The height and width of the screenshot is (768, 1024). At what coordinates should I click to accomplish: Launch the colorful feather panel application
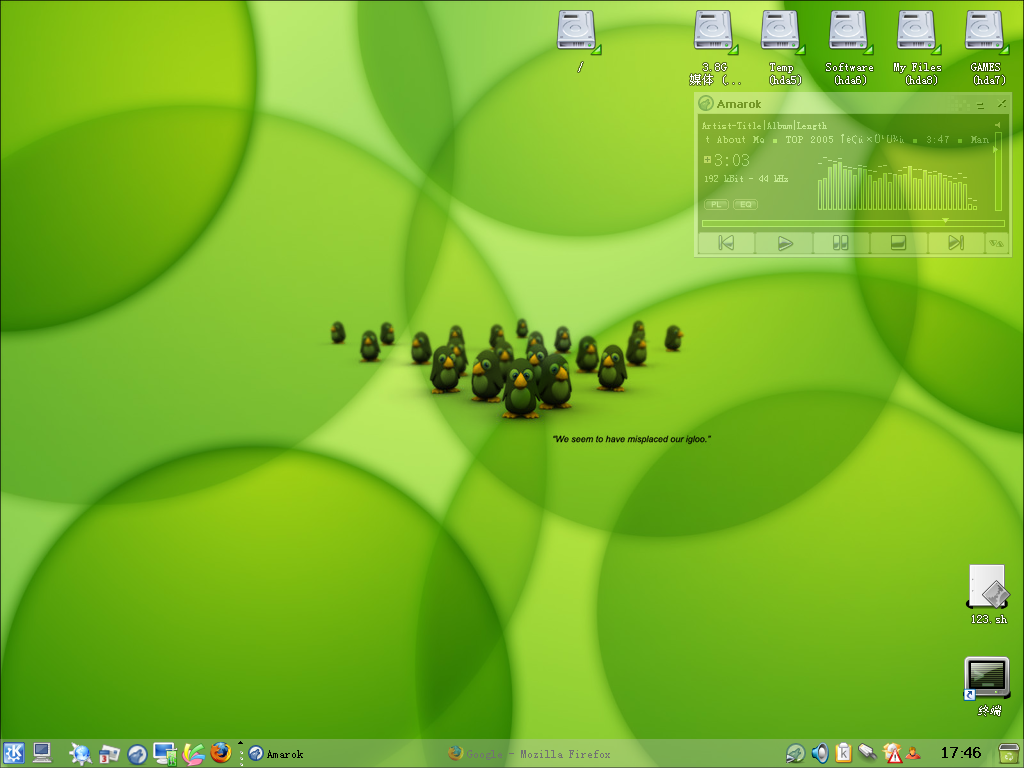coord(193,754)
